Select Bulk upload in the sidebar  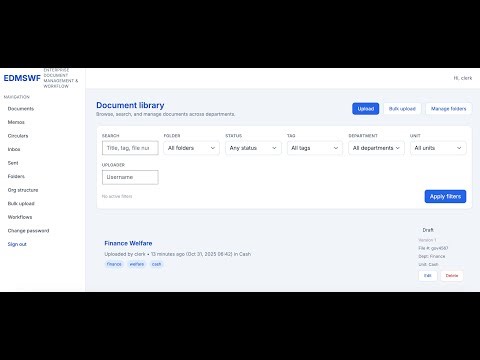point(21,203)
